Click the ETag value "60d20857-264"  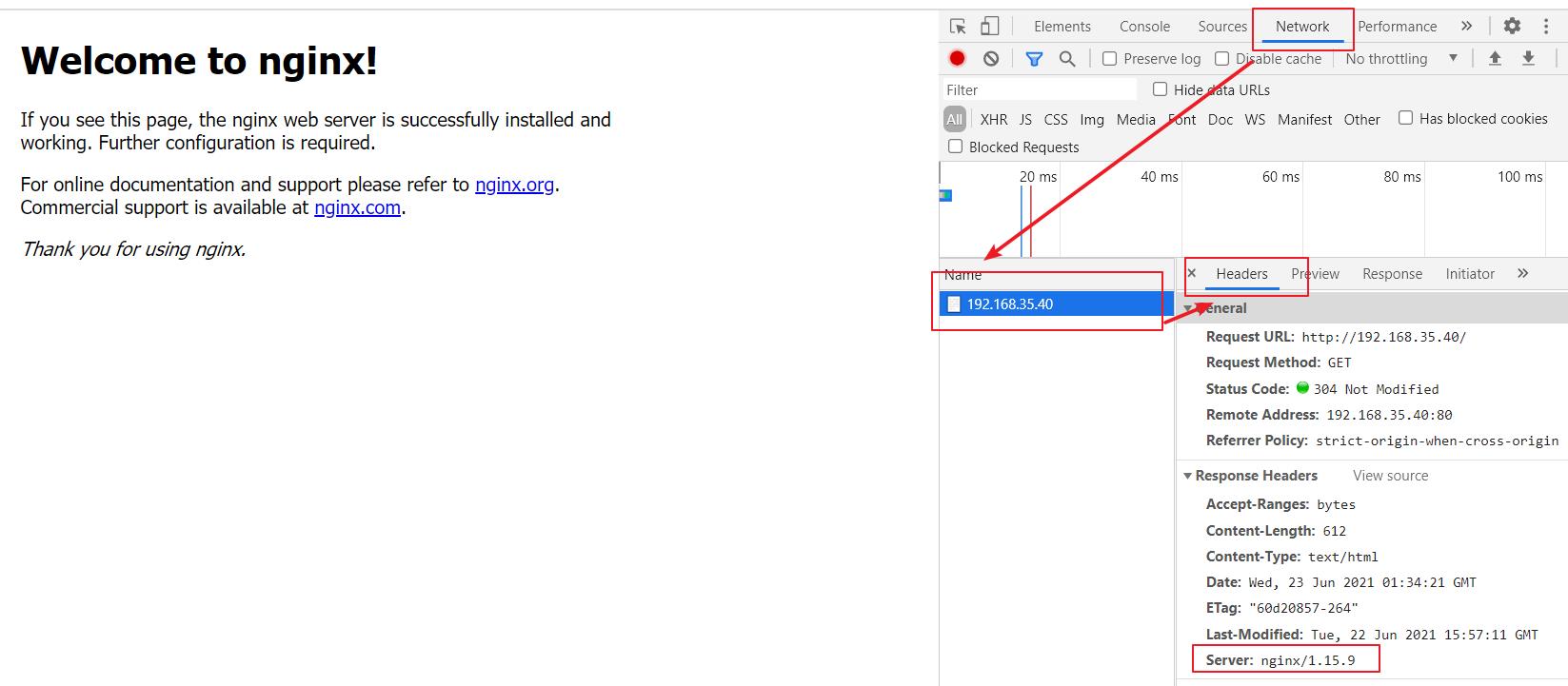1303,608
